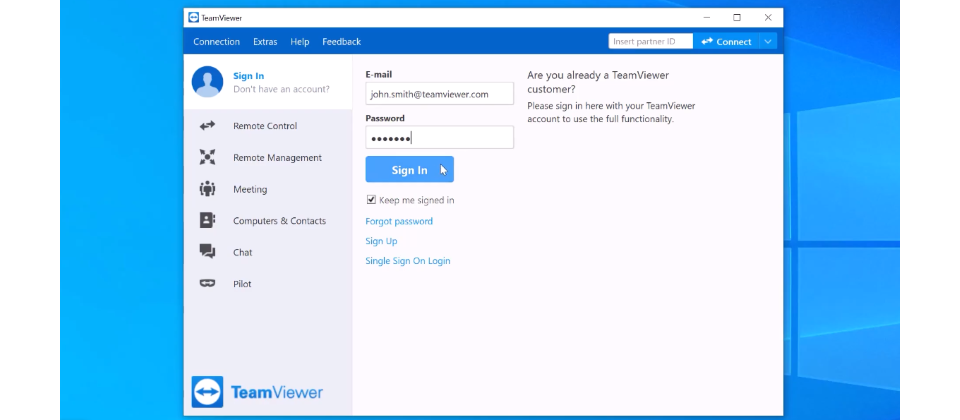Maximize the TeamViewer window
This screenshot has width=960, height=420.
(737, 18)
